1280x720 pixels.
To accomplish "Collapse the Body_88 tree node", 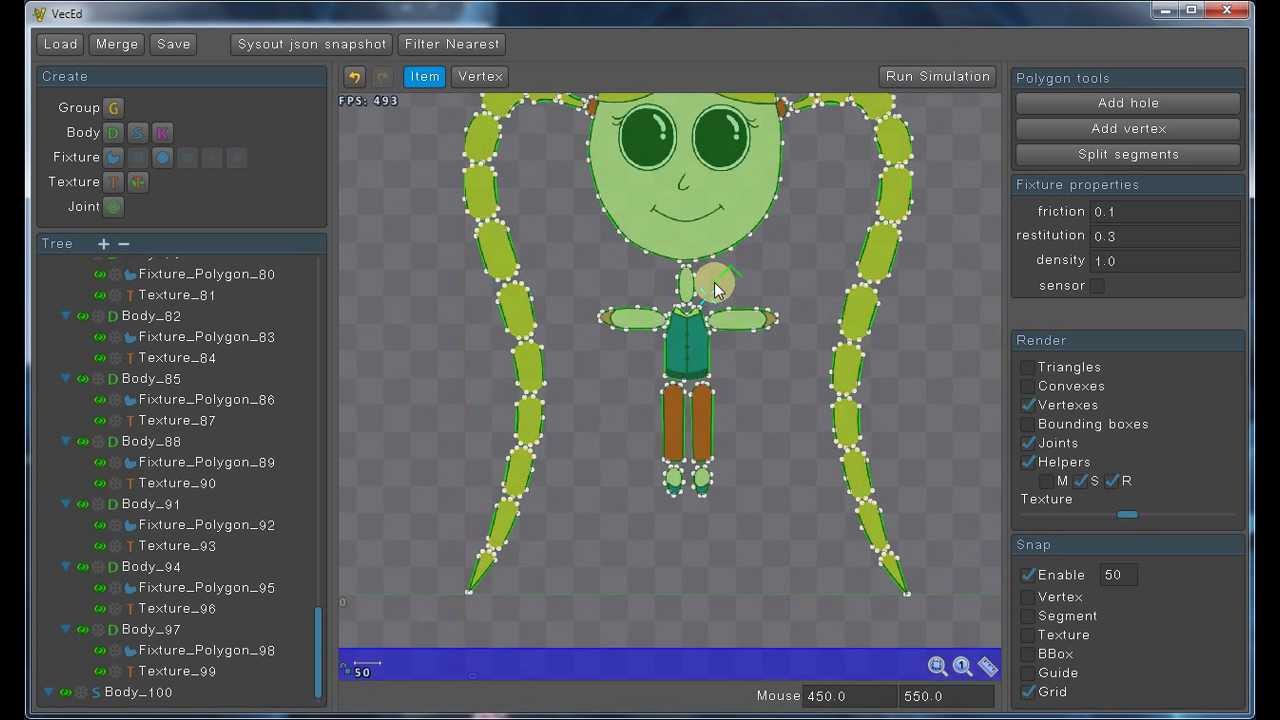I will pos(66,441).
